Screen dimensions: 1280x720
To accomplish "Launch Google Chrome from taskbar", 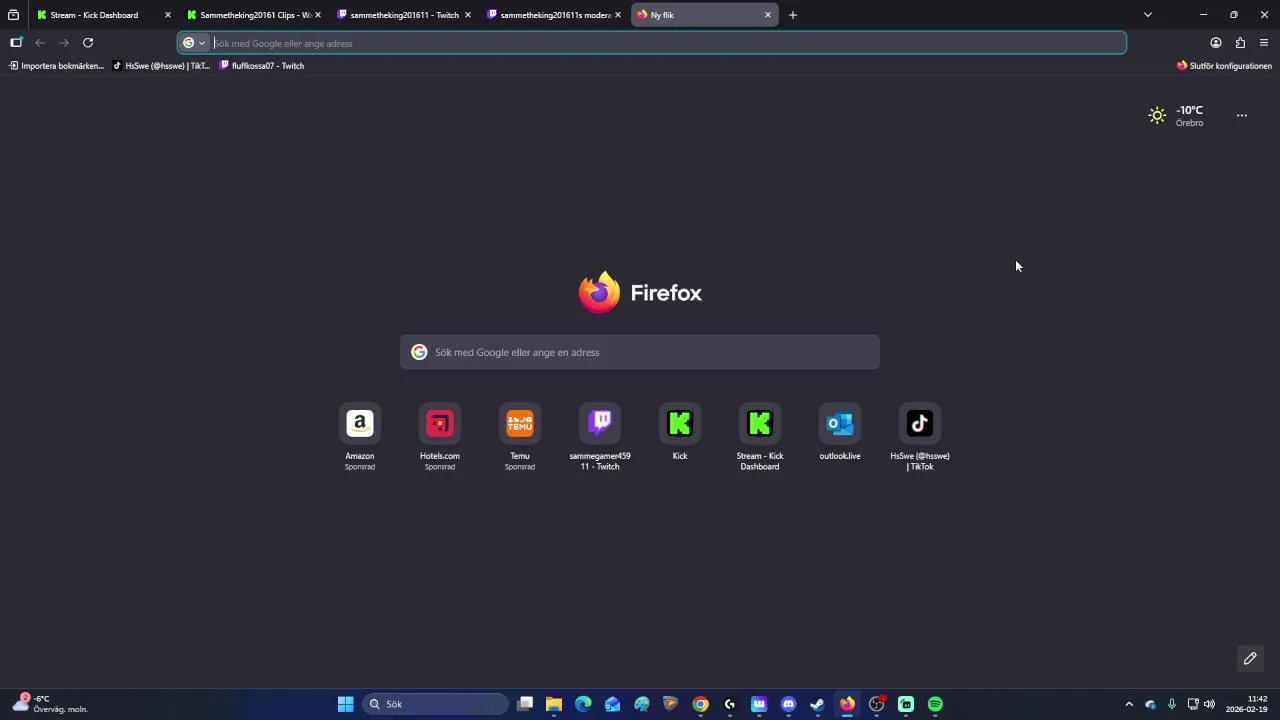I will click(701, 704).
